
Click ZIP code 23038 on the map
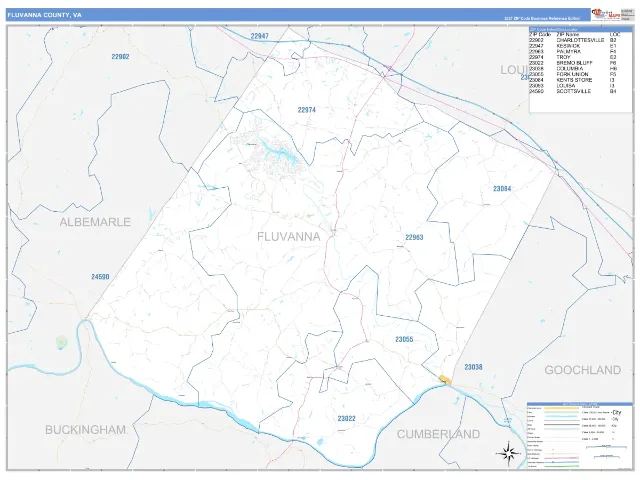pos(473,367)
